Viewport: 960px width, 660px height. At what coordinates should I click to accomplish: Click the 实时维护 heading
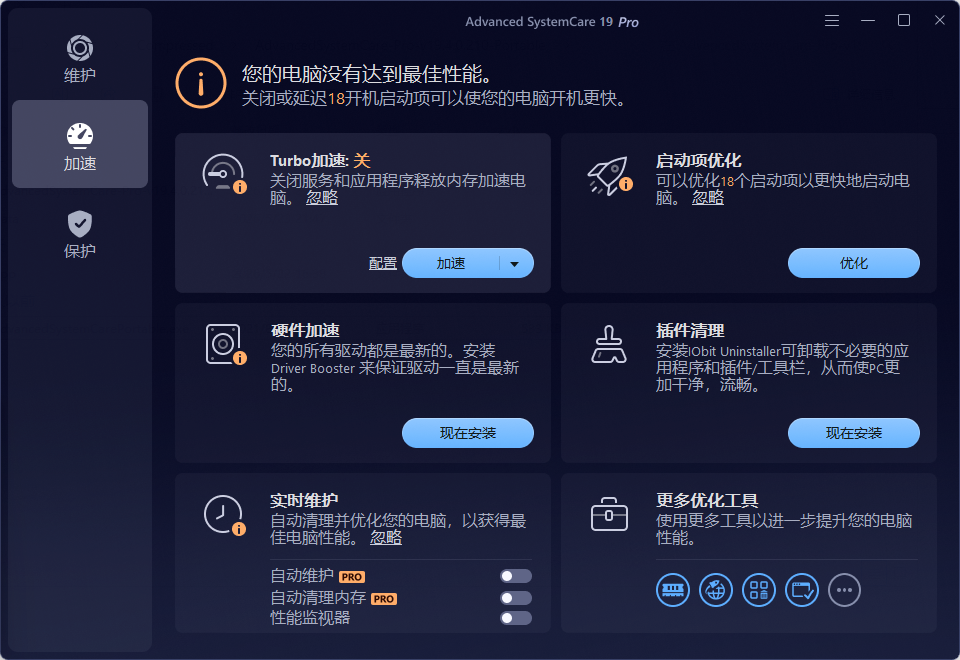[304, 500]
